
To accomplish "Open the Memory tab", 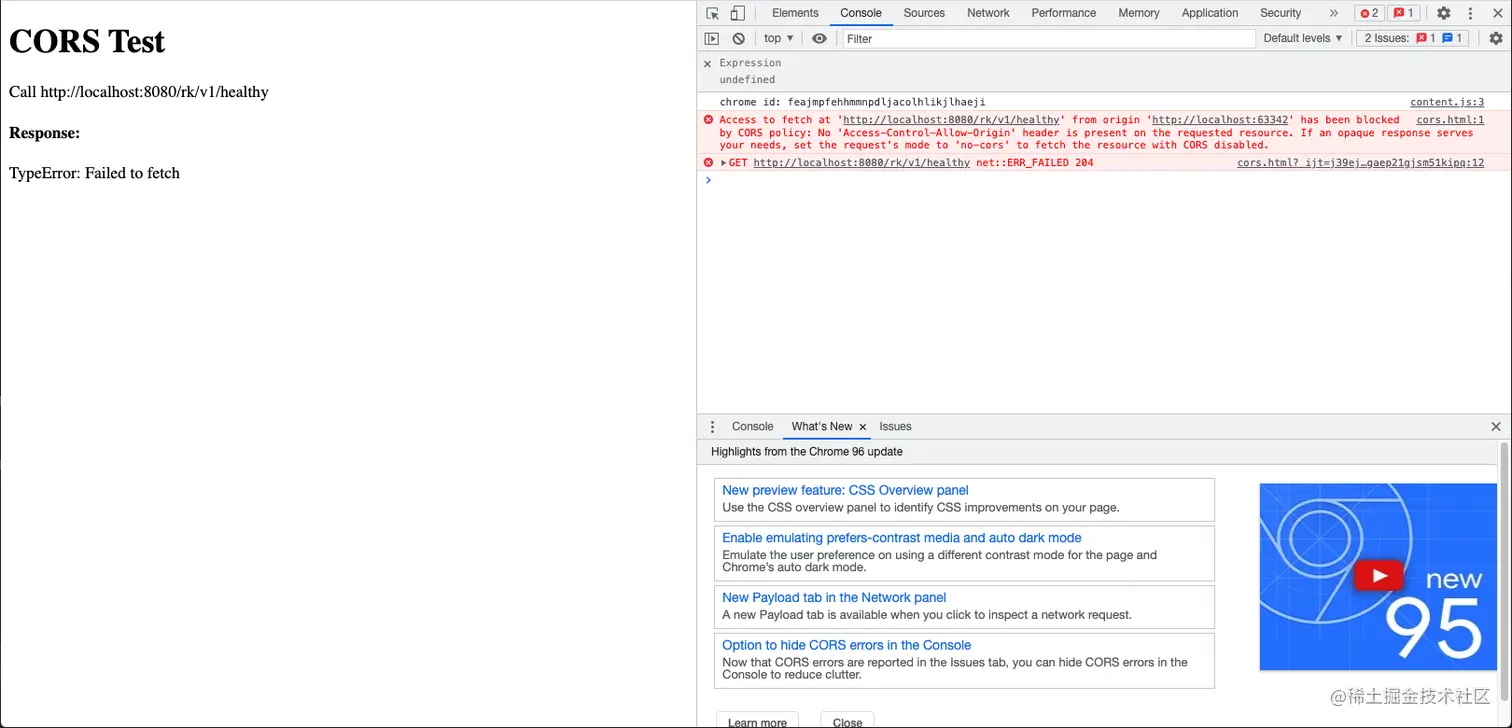I will pos(1139,13).
